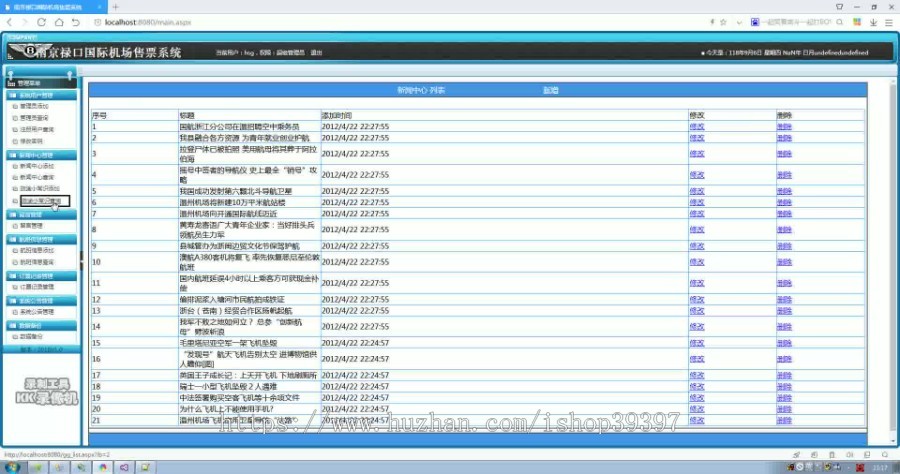Click the 添加时间 column header
The image size is (900, 474).
coord(336,115)
